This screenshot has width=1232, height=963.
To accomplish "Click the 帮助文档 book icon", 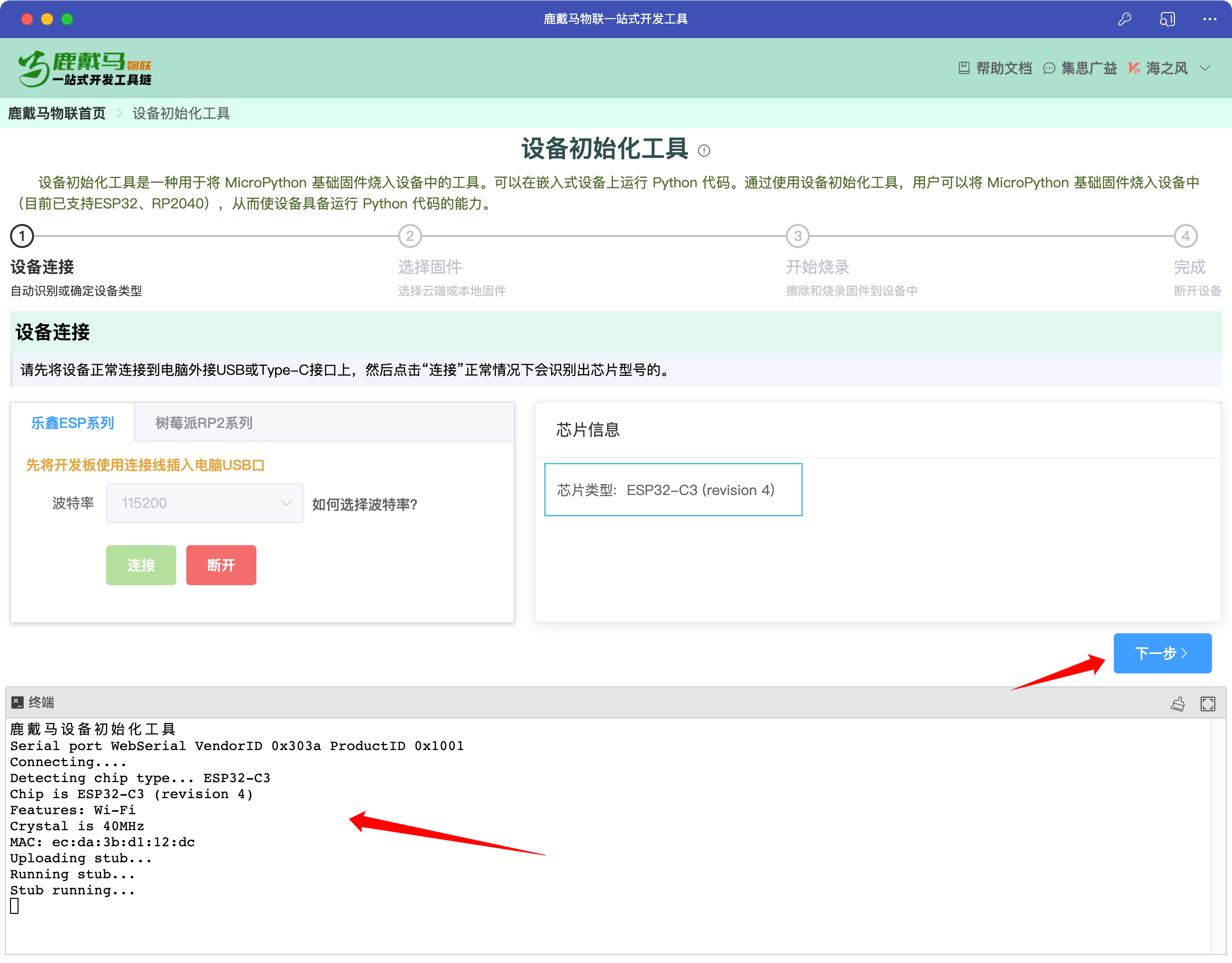I will point(964,68).
